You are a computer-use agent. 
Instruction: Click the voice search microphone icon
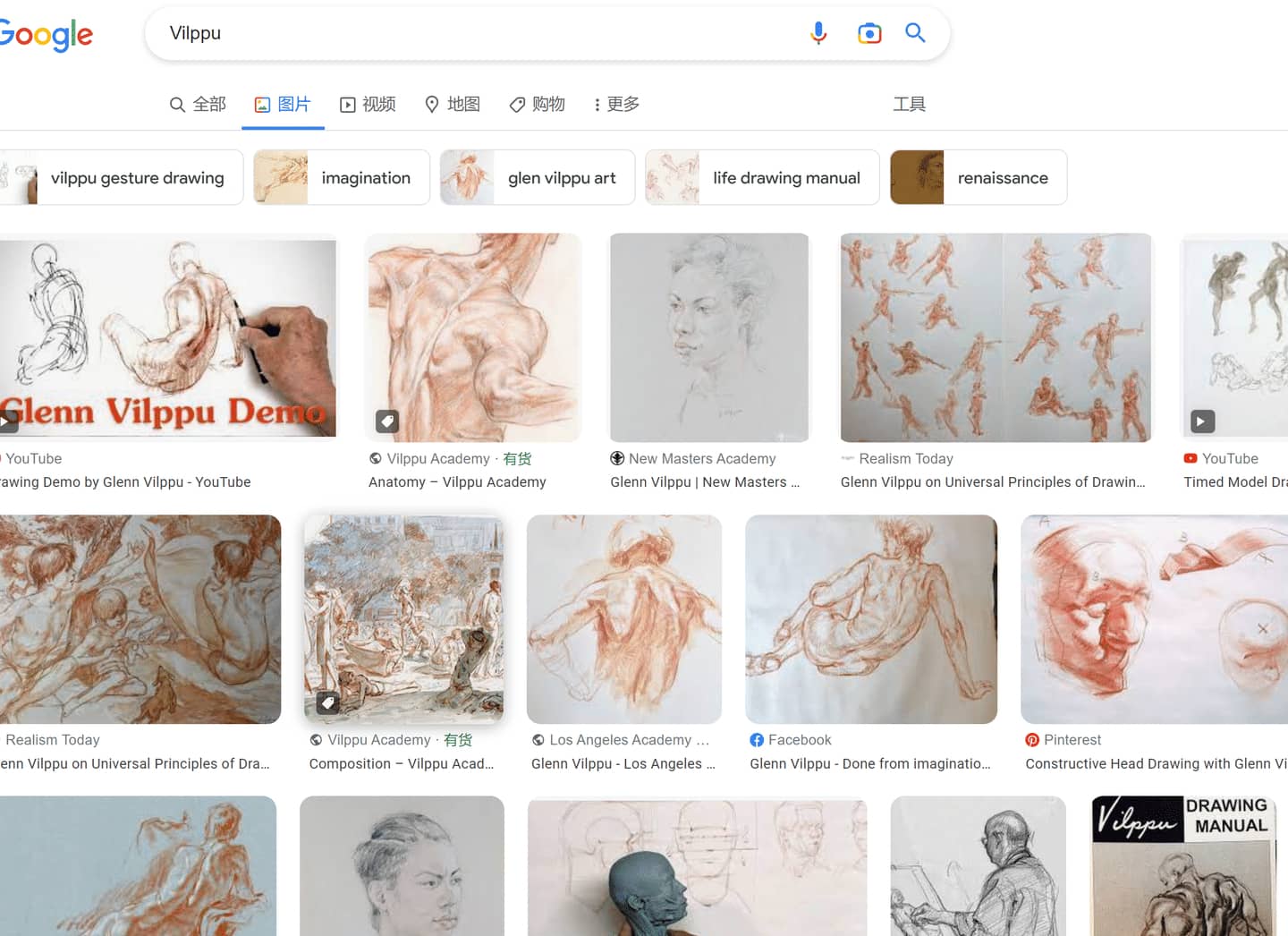[818, 33]
